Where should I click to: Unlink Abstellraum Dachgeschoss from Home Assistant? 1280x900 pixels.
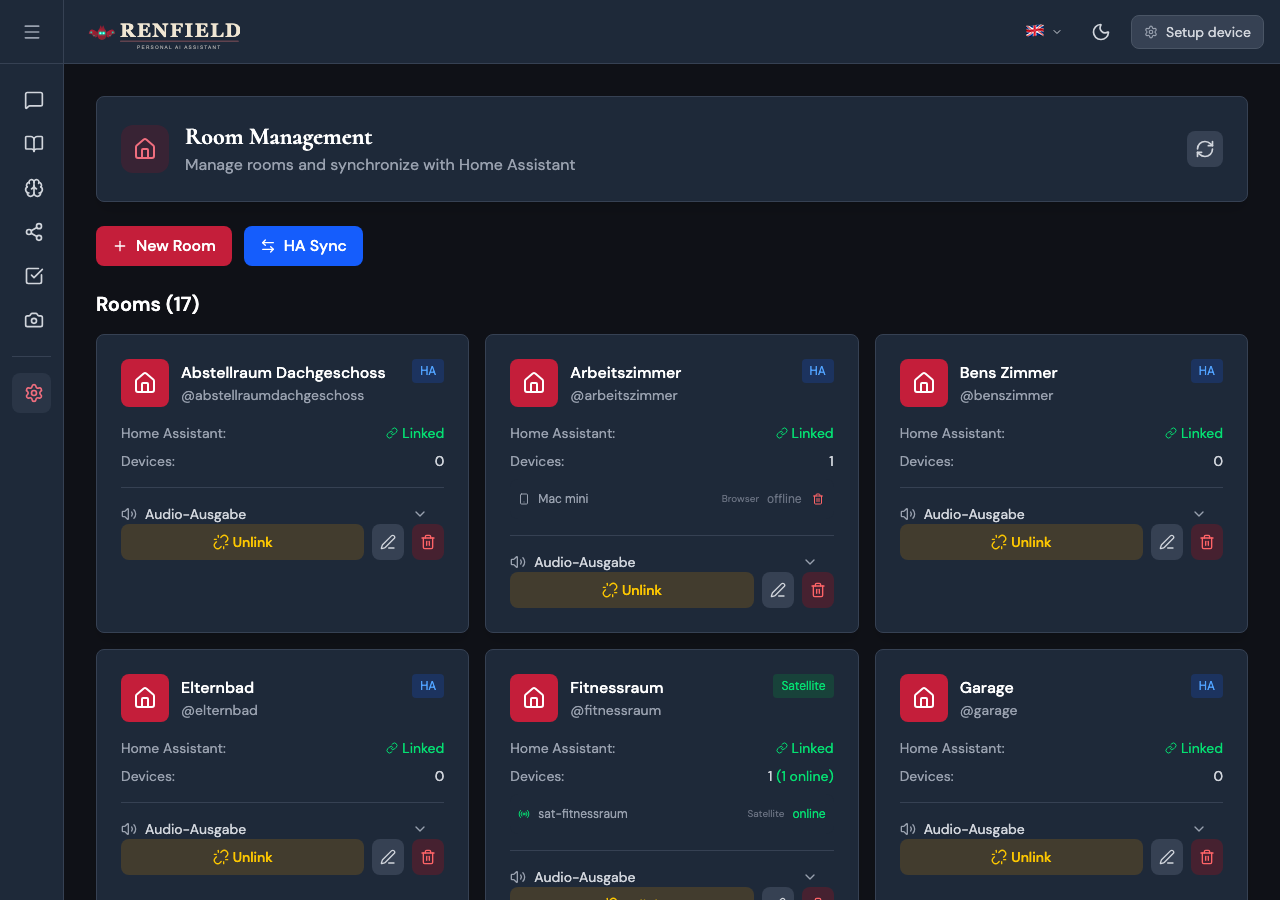pos(243,542)
